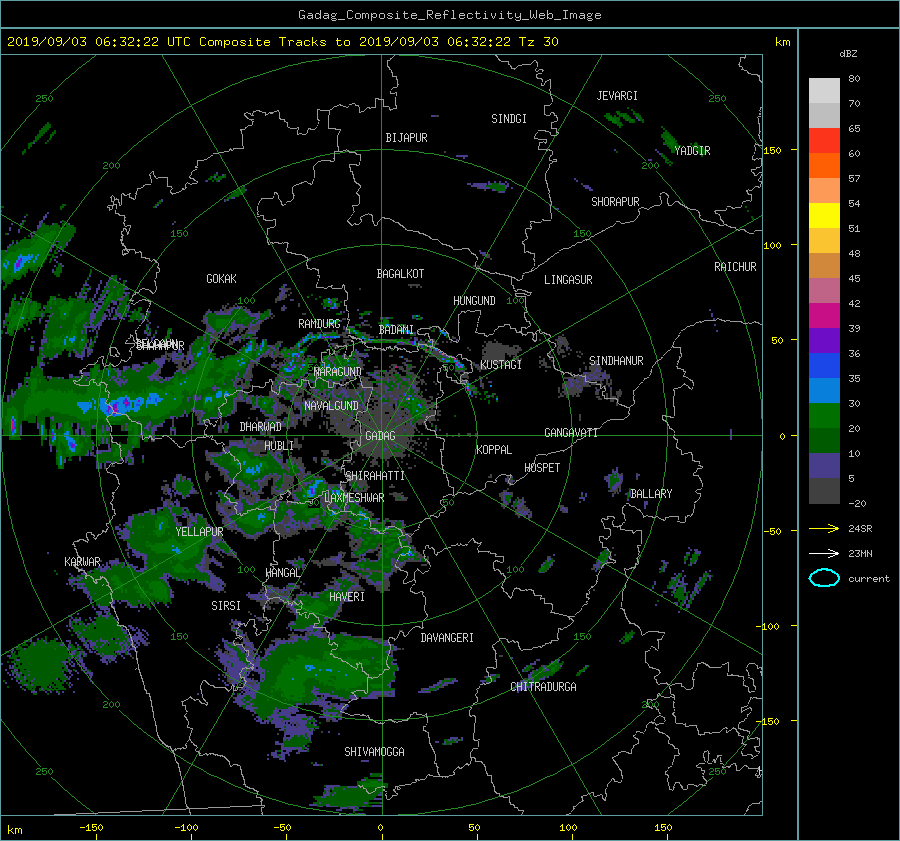Click the BAGALKOT city label
This screenshot has height=841, width=900.
point(400,274)
